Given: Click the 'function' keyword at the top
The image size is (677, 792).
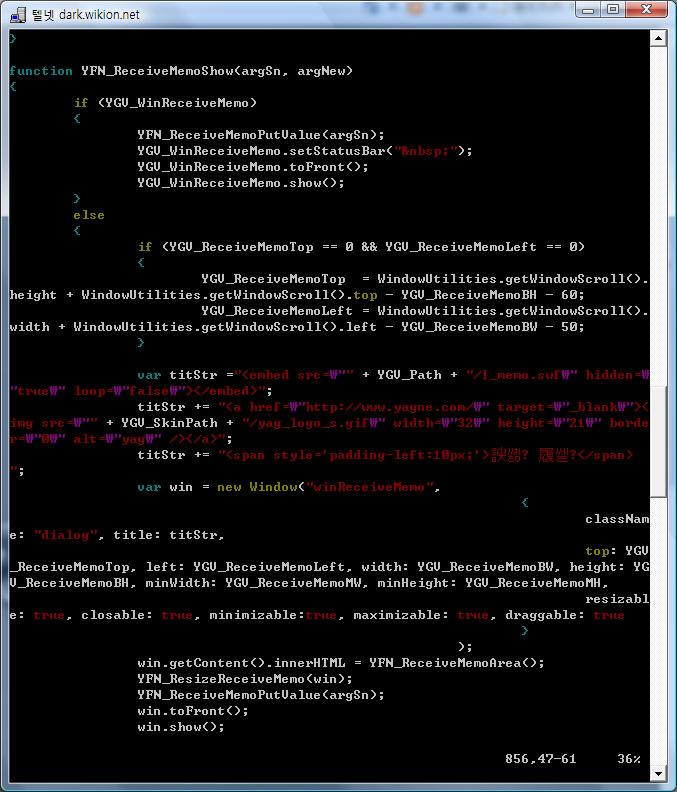Looking at the screenshot, I should (x=41, y=71).
